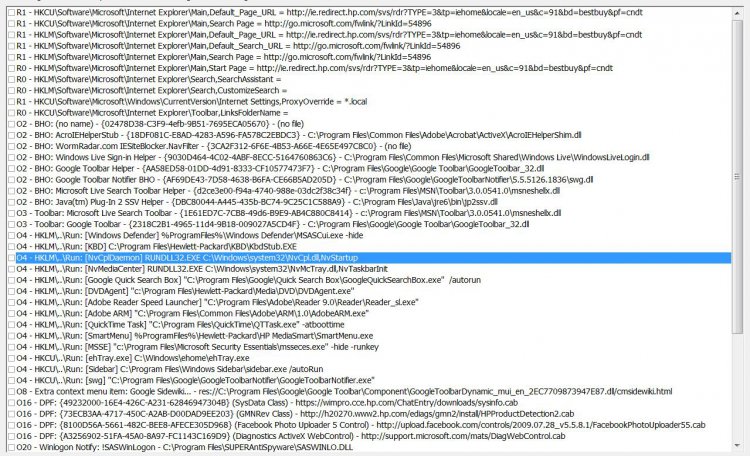Check the O2 BHO AcroIEHelperStub entry
This screenshot has height=456, width=750.
click(x=11, y=135)
